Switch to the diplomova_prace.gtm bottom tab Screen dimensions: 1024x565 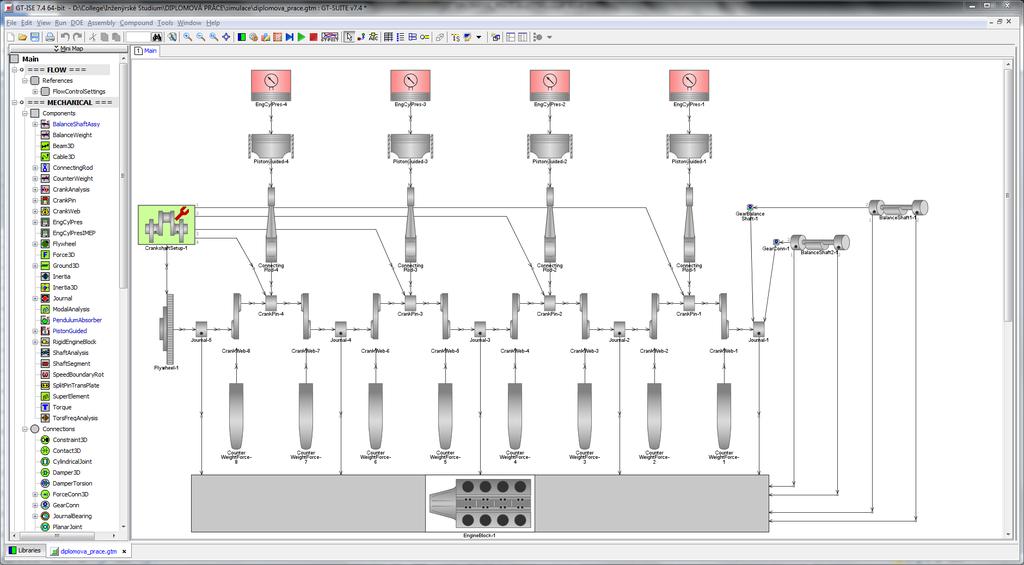[x=88, y=551]
